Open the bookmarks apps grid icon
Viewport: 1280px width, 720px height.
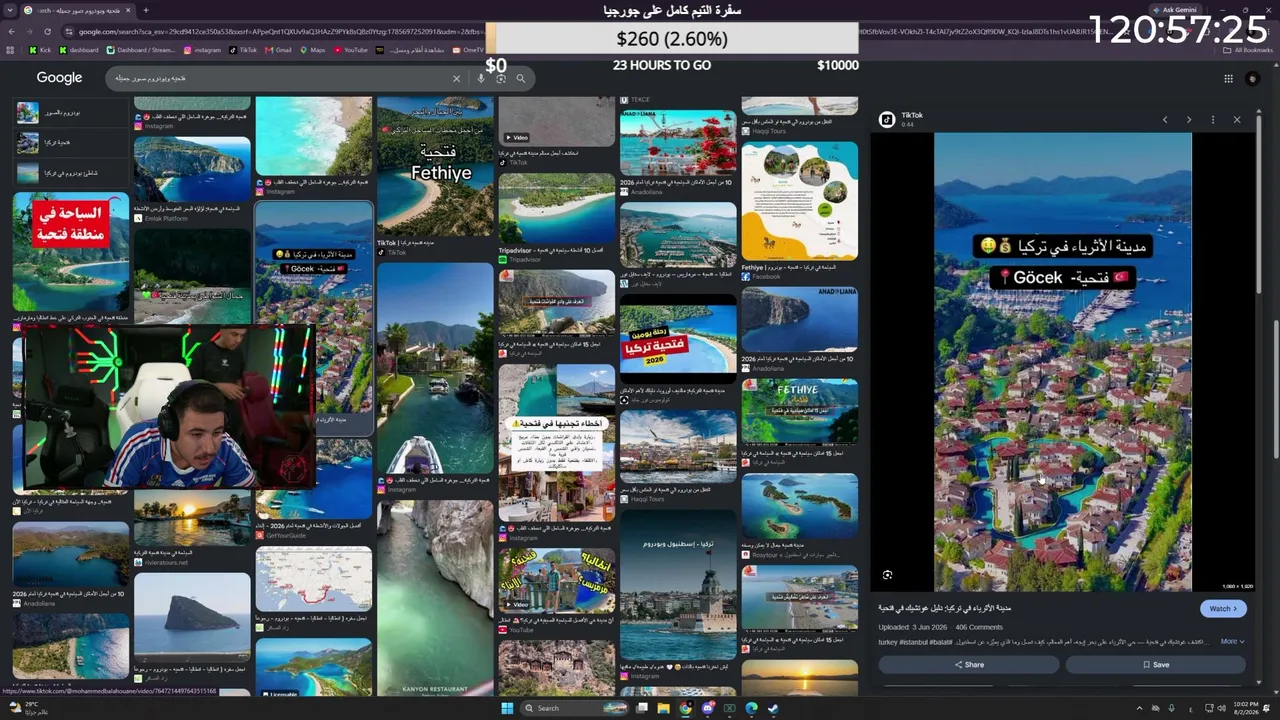tap(11, 50)
